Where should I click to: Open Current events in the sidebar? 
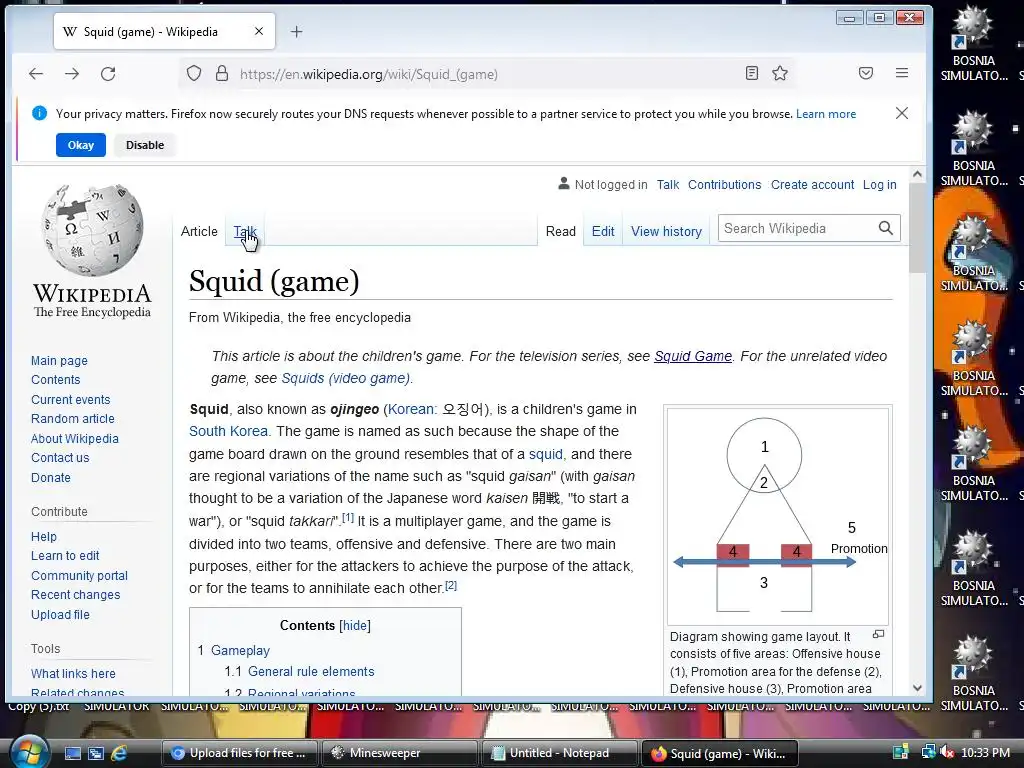(x=71, y=400)
